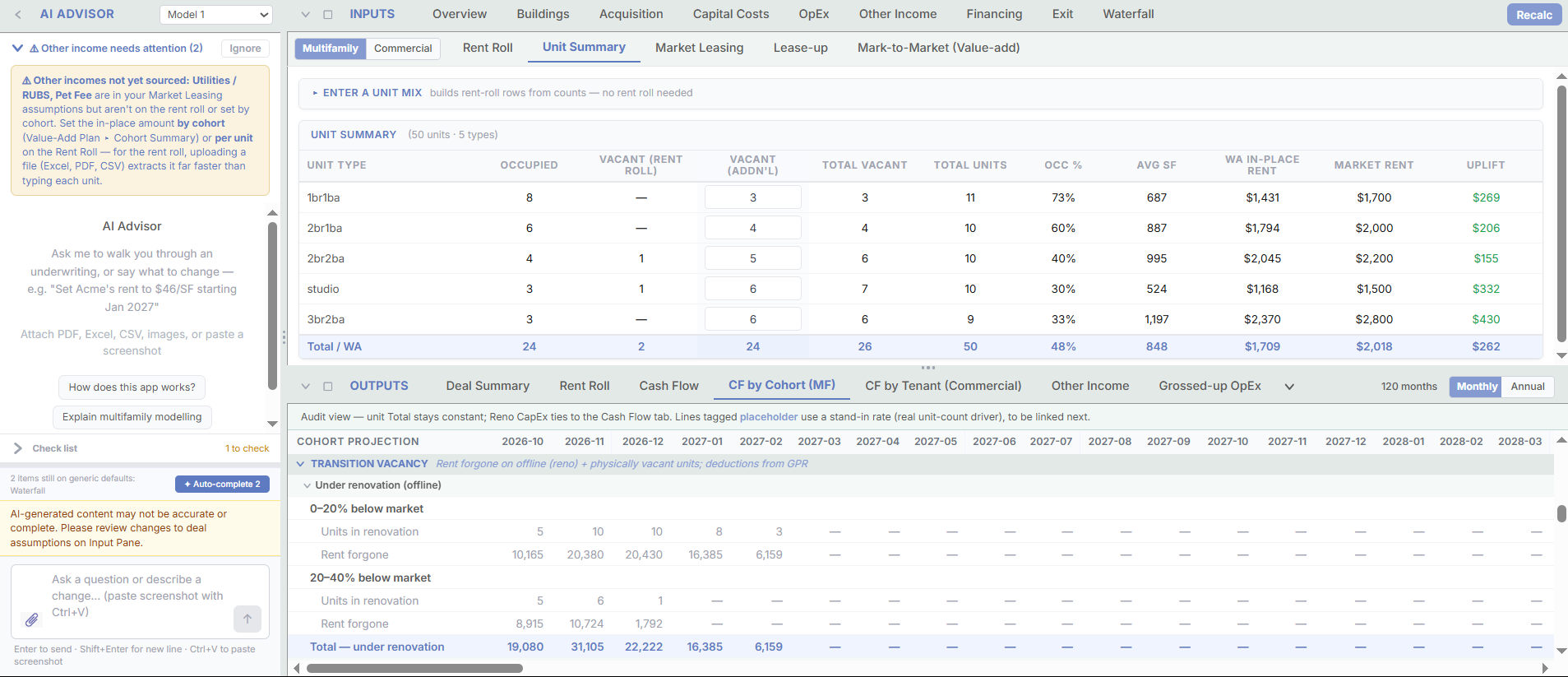Ignore the other income warning
Viewport: 1568px width, 677px height.
point(245,49)
